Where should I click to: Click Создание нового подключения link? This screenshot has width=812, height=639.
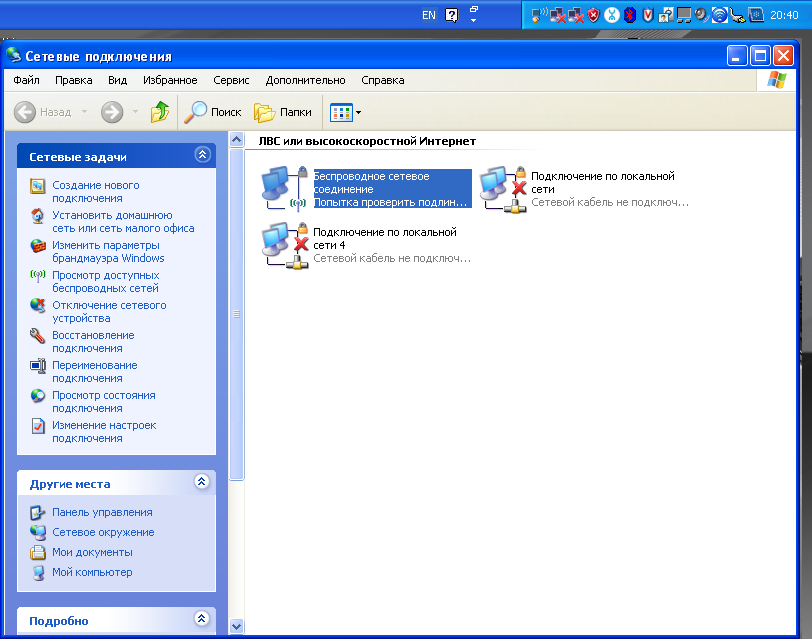[x=96, y=192]
